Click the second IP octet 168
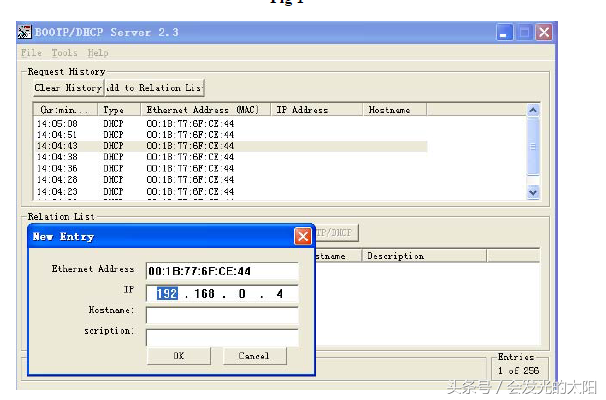This screenshot has width=606, height=400. (204, 294)
